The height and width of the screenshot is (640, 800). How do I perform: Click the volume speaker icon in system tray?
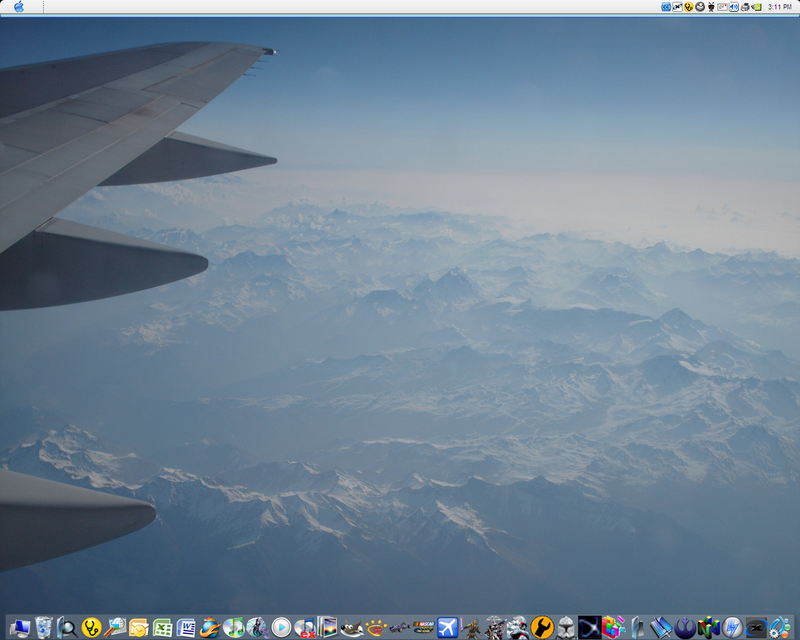(734, 7)
